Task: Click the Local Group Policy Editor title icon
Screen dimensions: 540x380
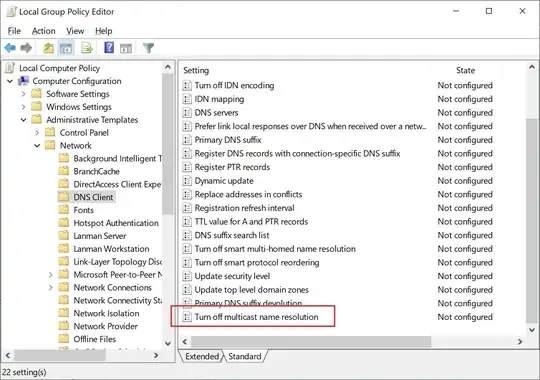Action: click(x=11, y=11)
